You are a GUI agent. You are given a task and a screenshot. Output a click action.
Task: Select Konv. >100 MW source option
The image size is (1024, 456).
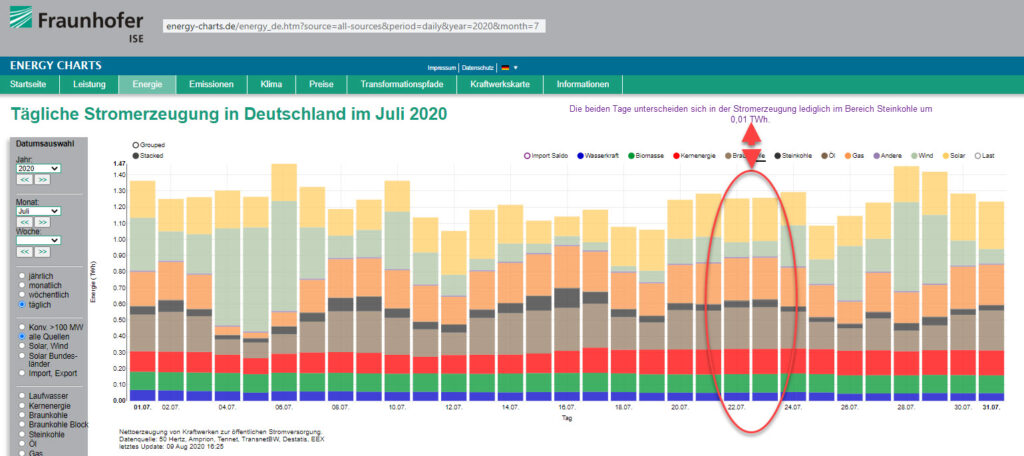[22, 327]
